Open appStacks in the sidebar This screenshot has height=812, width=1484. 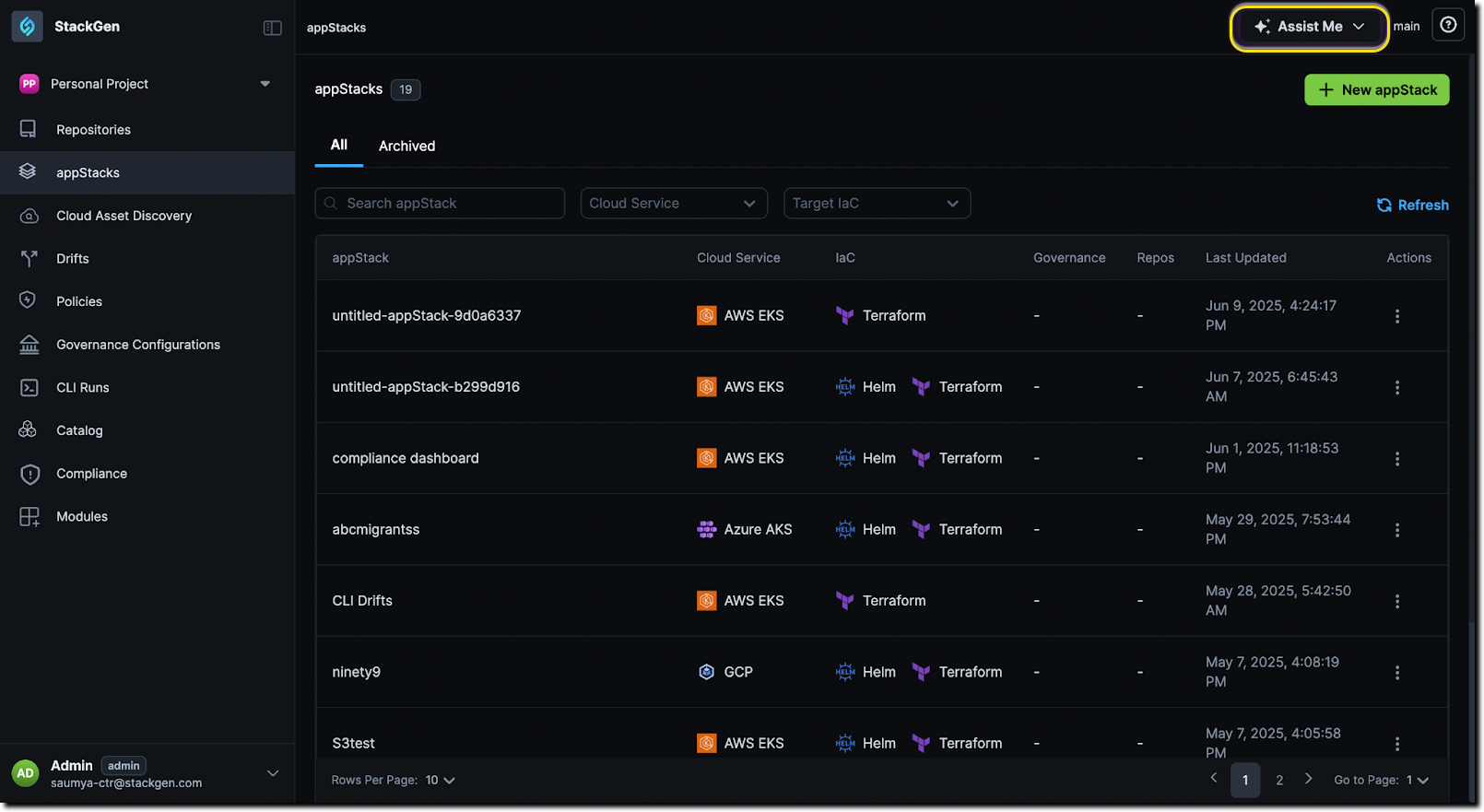click(x=147, y=172)
